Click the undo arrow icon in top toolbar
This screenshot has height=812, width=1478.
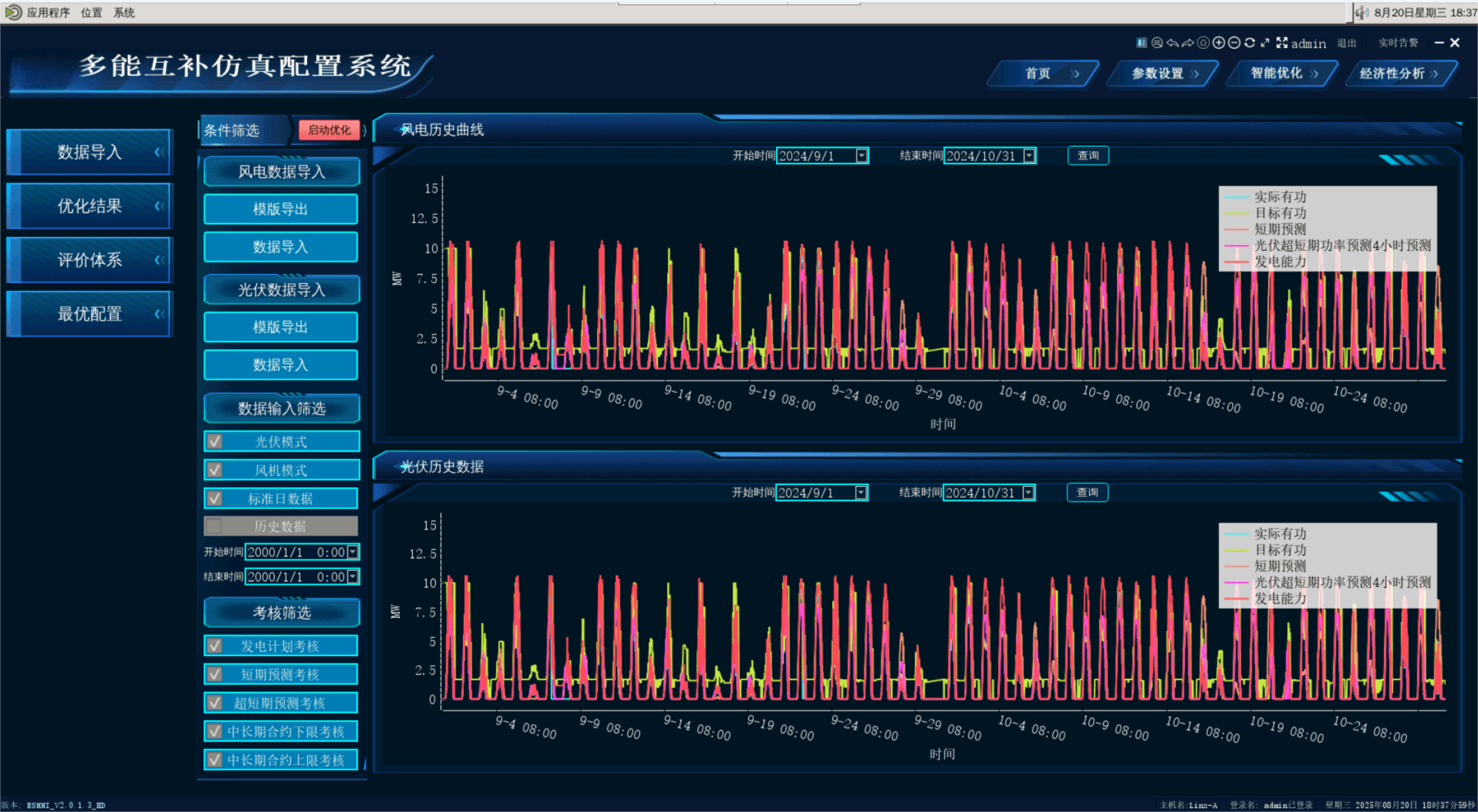click(x=1172, y=43)
